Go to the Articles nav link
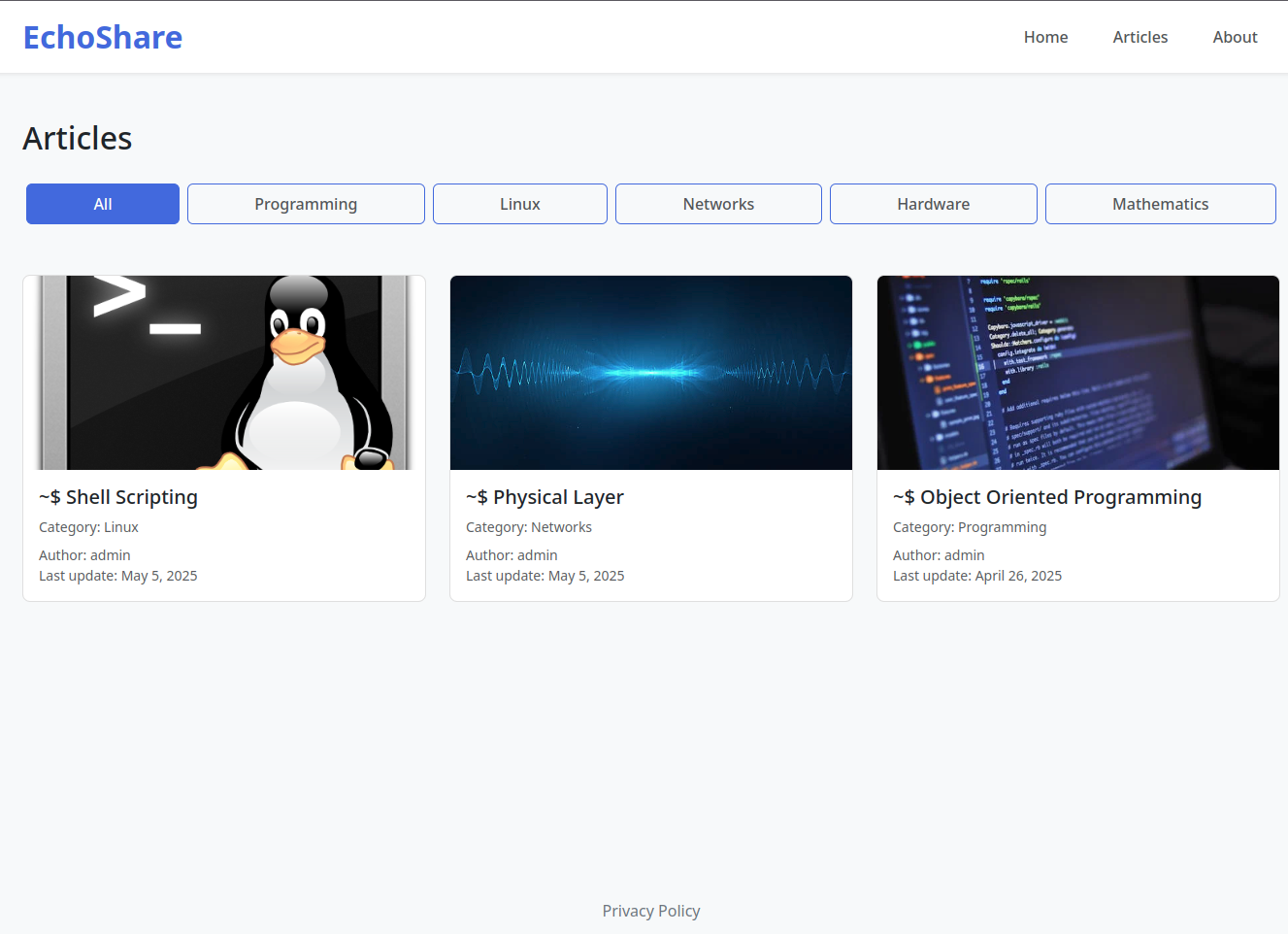This screenshot has width=1288, height=934. [1139, 37]
